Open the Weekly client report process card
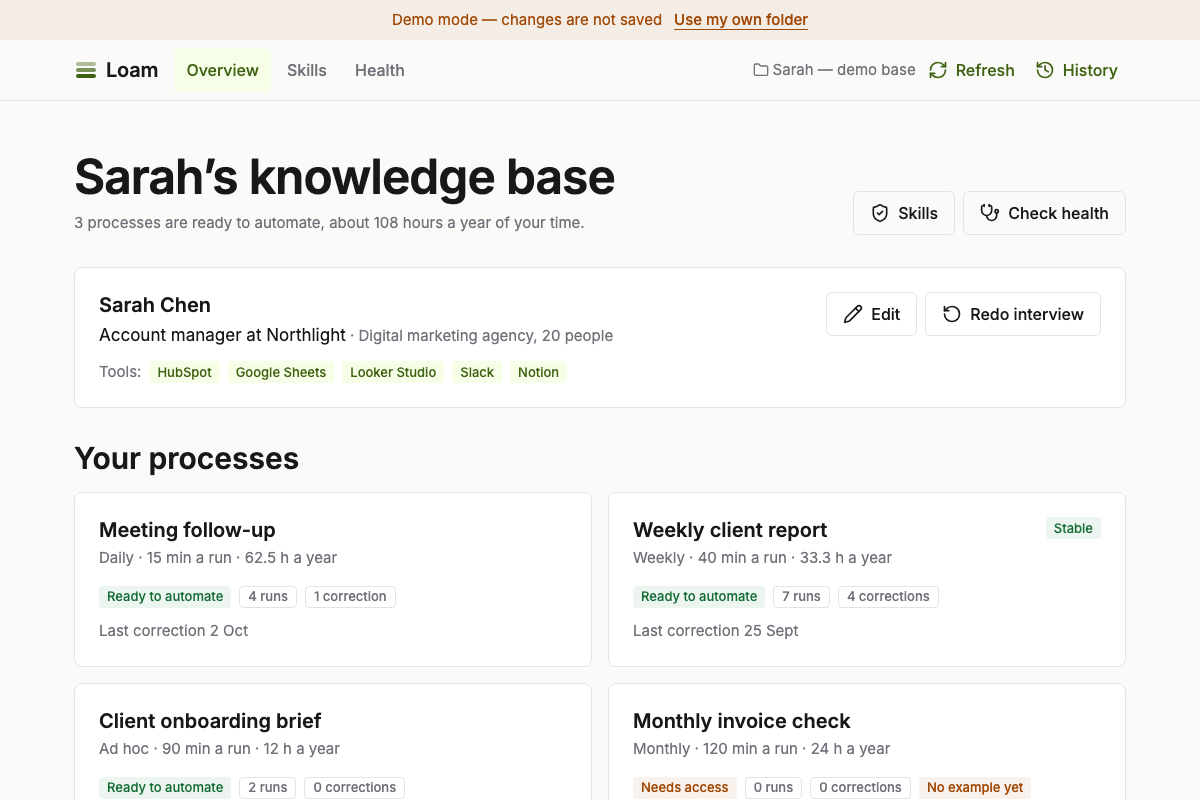The image size is (1200, 800). 867,579
